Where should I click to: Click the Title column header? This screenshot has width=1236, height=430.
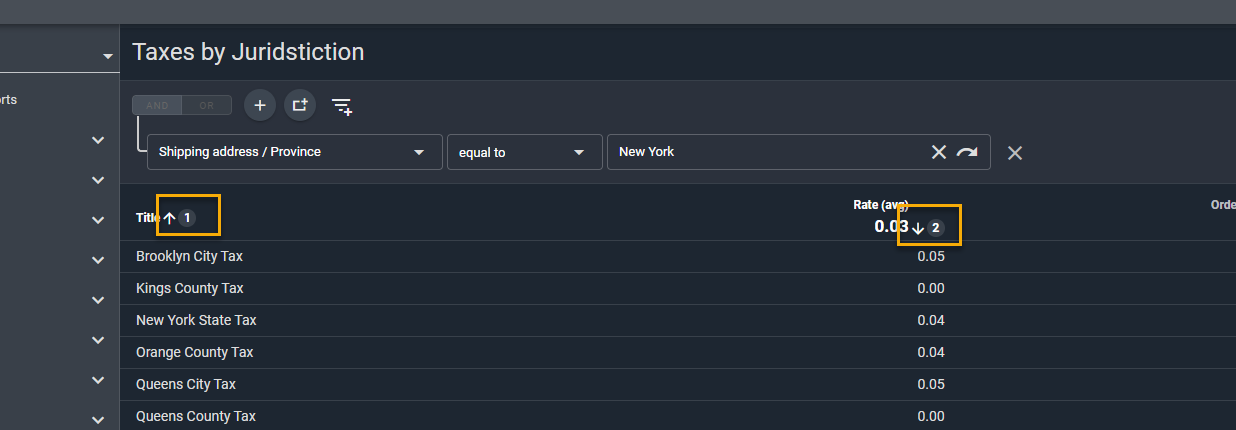[x=147, y=218]
